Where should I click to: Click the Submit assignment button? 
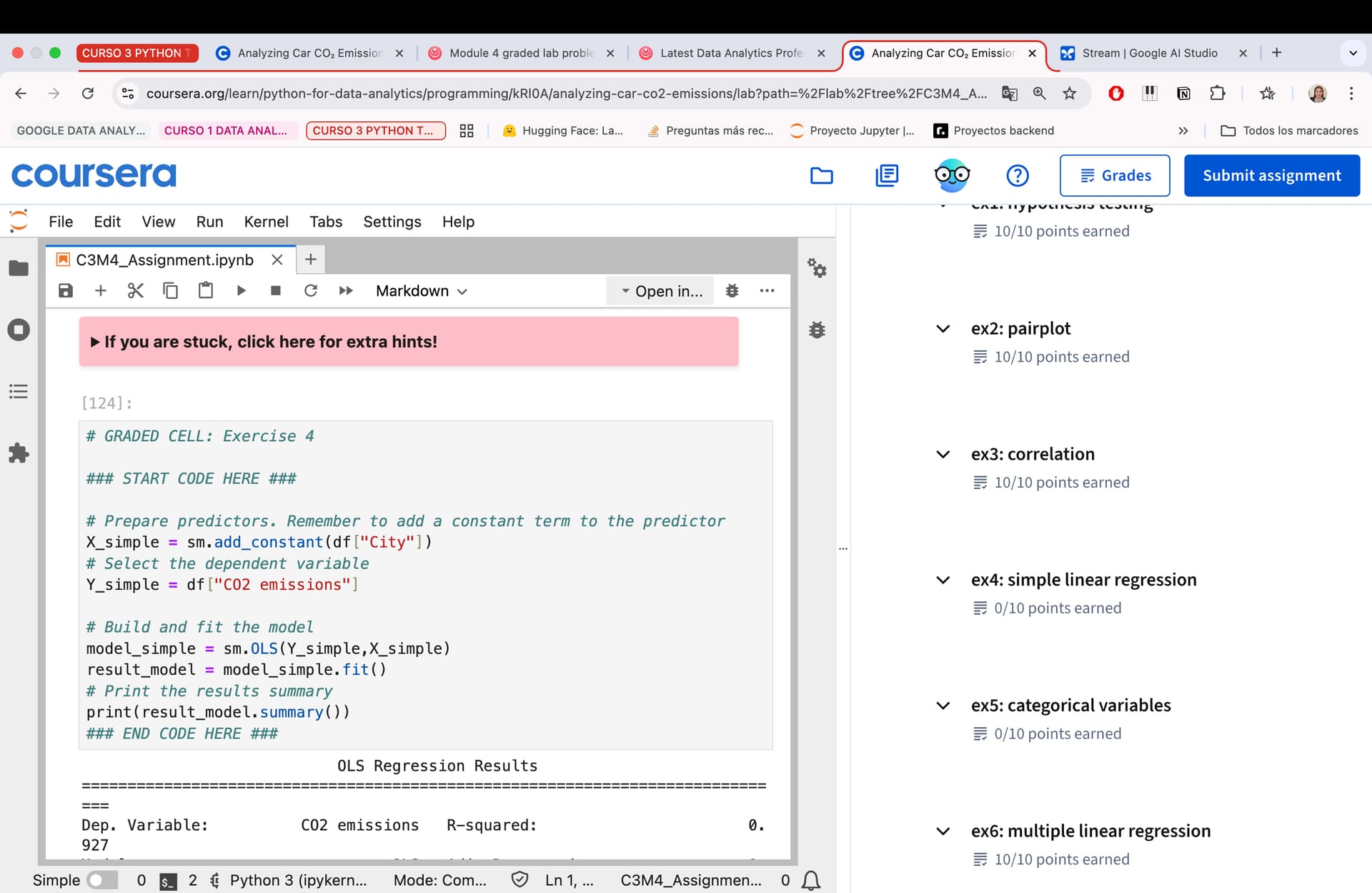pyautogui.click(x=1272, y=175)
